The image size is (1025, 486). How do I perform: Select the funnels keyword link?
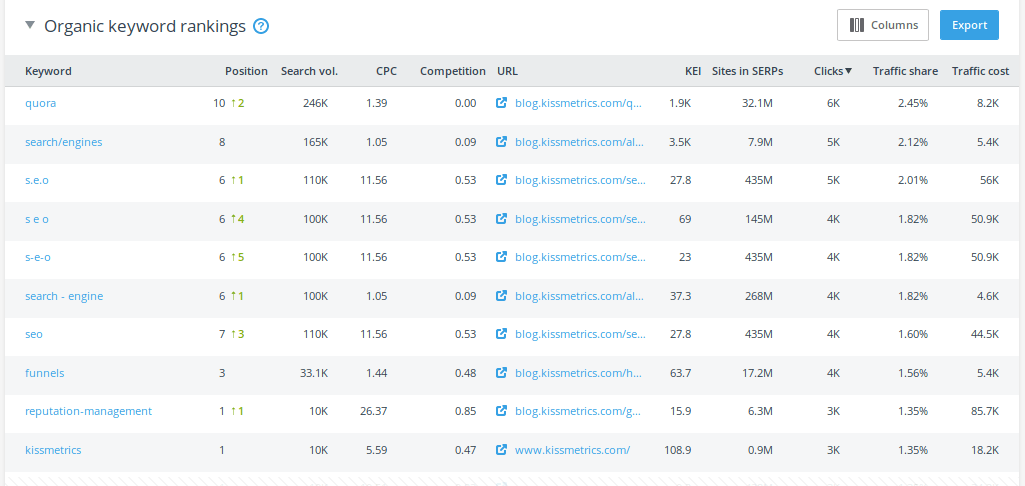(x=44, y=373)
